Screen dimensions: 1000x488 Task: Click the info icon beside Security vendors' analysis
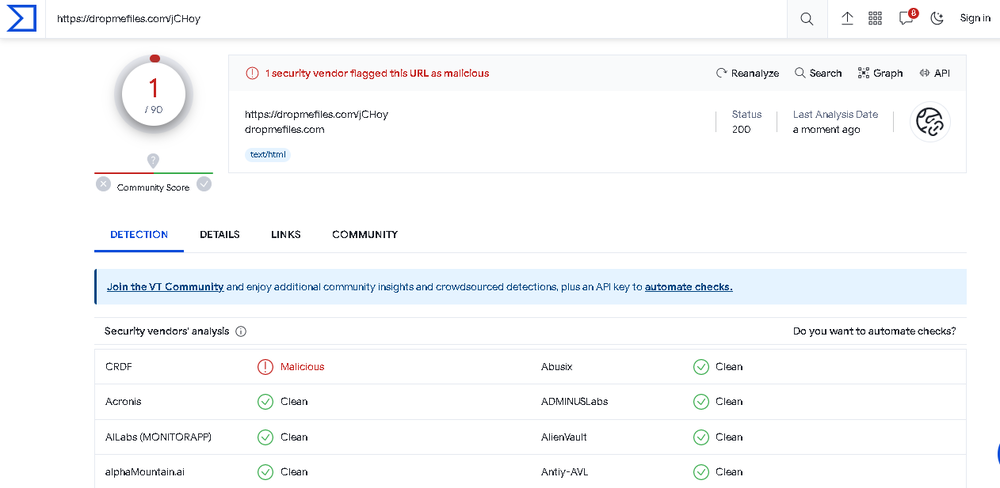click(241, 332)
